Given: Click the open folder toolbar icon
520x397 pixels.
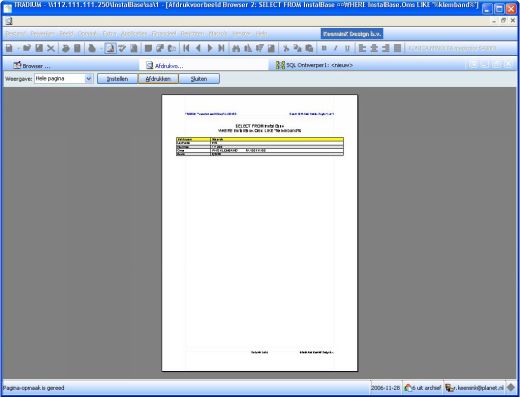Looking at the screenshot, I should coord(27,48).
